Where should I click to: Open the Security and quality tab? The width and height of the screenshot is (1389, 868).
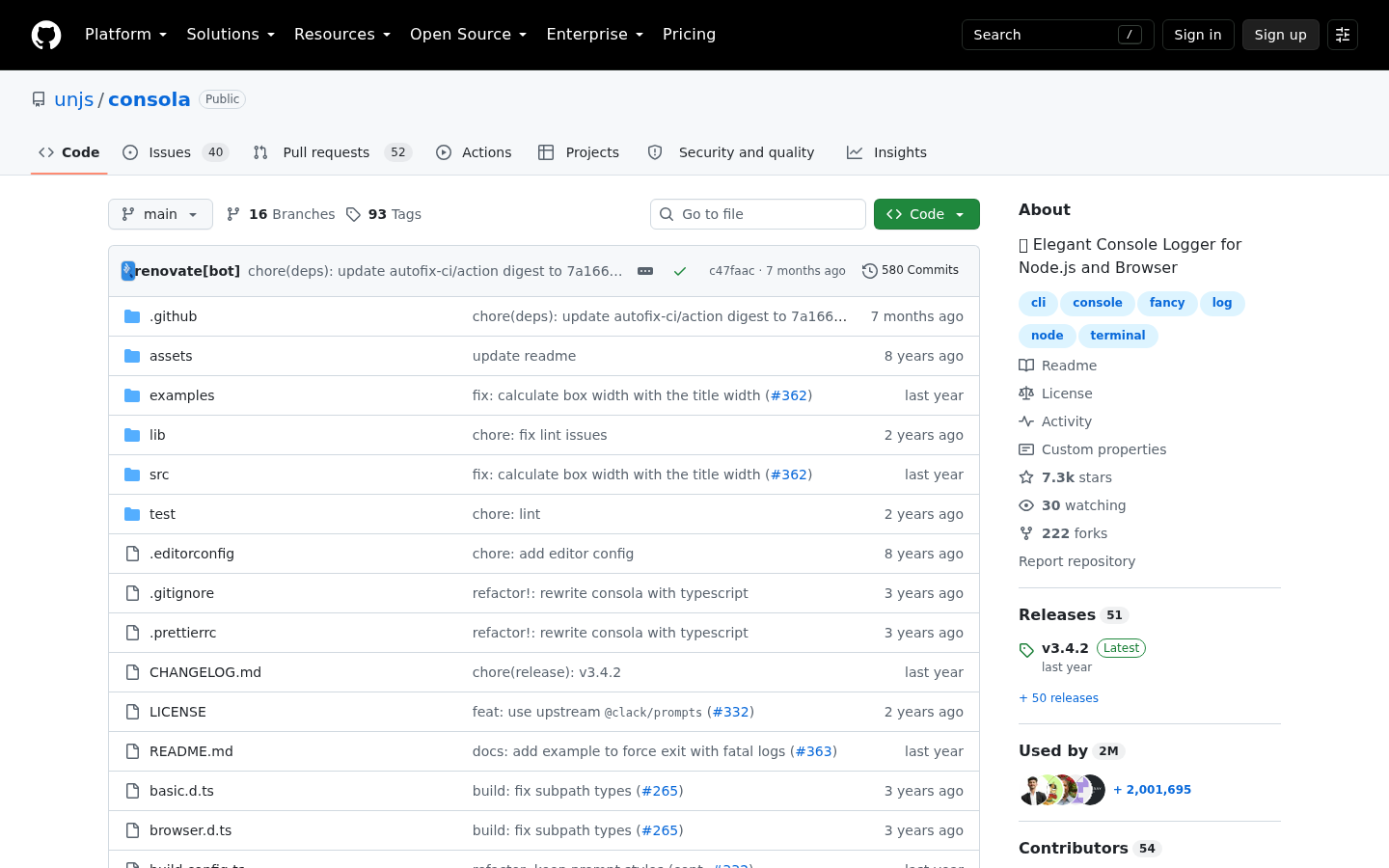coord(731,152)
